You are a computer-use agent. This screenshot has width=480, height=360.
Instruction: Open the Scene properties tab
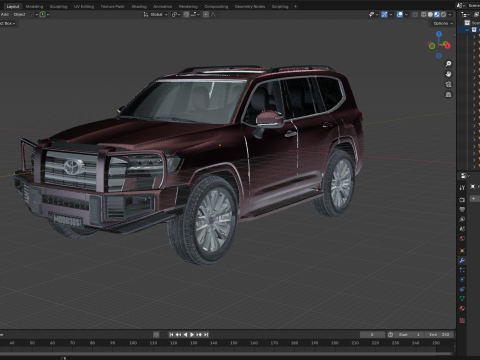(462, 229)
